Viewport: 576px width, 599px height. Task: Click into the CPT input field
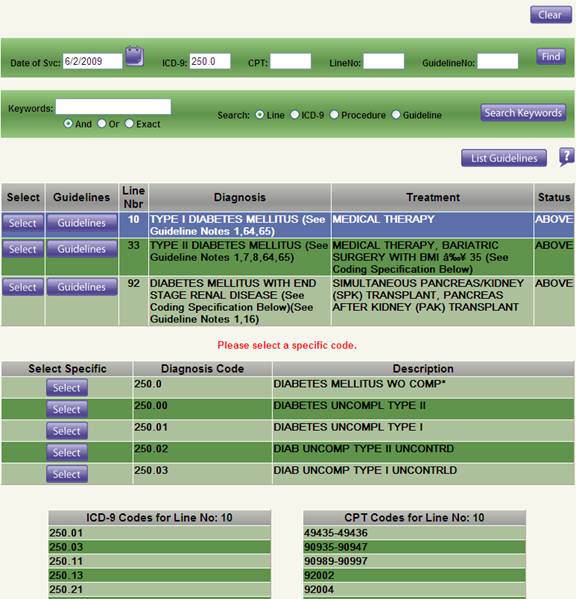pos(291,61)
